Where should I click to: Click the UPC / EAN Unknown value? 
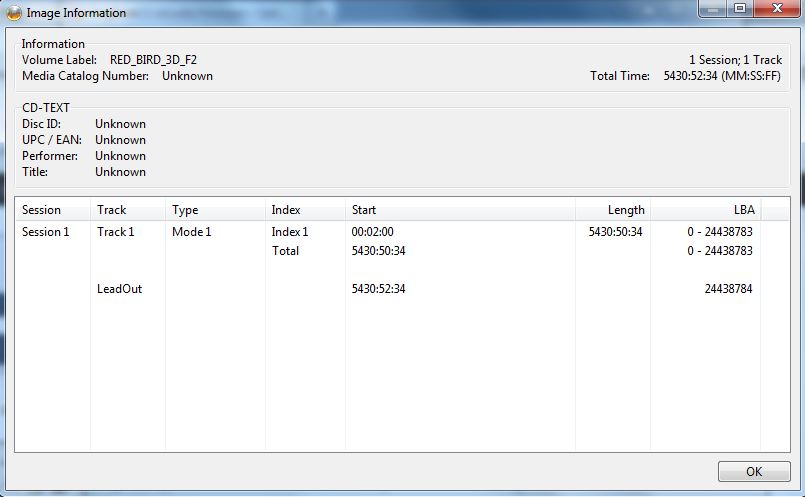tap(121, 140)
